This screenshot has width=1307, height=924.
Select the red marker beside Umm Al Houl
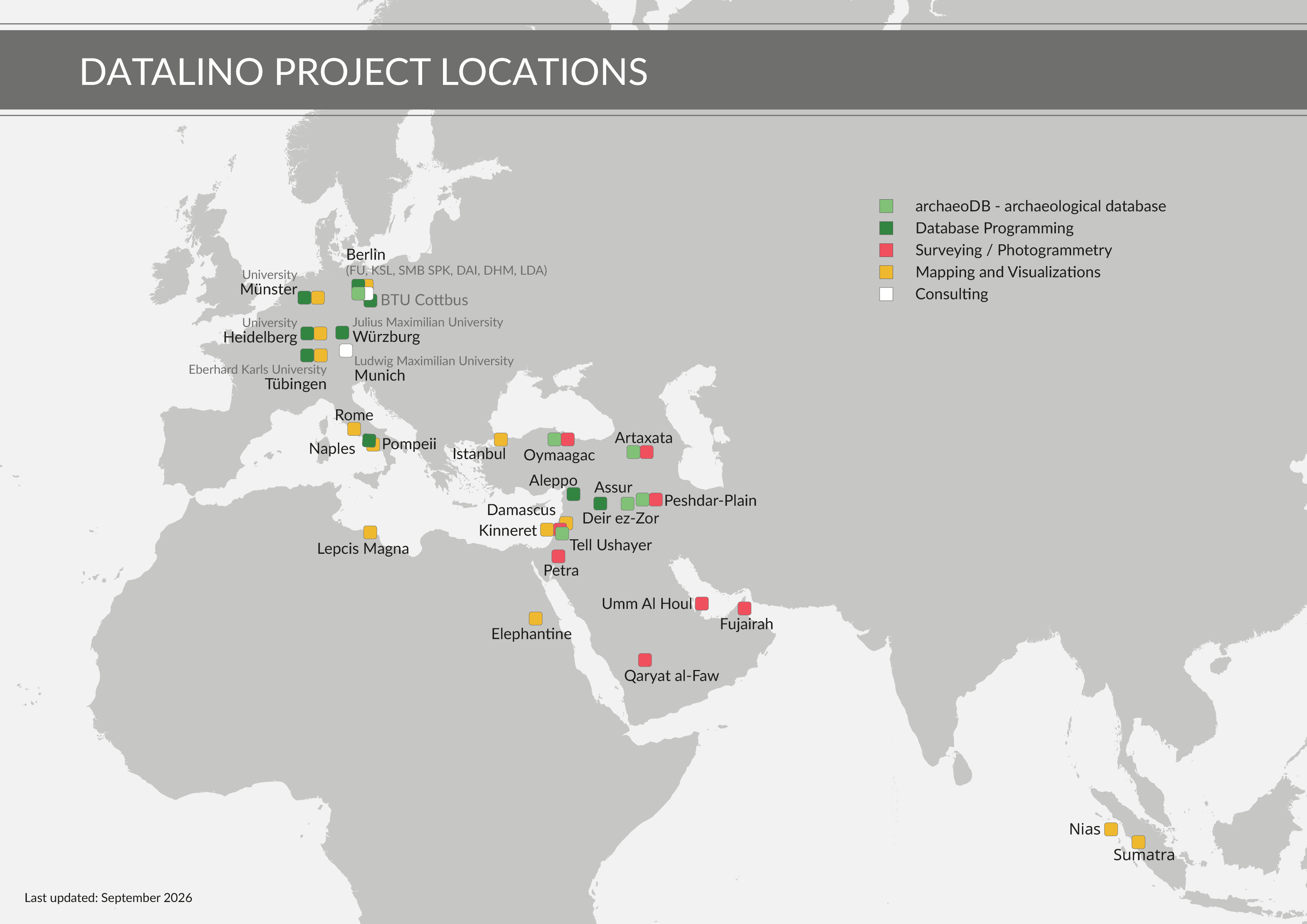point(702,604)
